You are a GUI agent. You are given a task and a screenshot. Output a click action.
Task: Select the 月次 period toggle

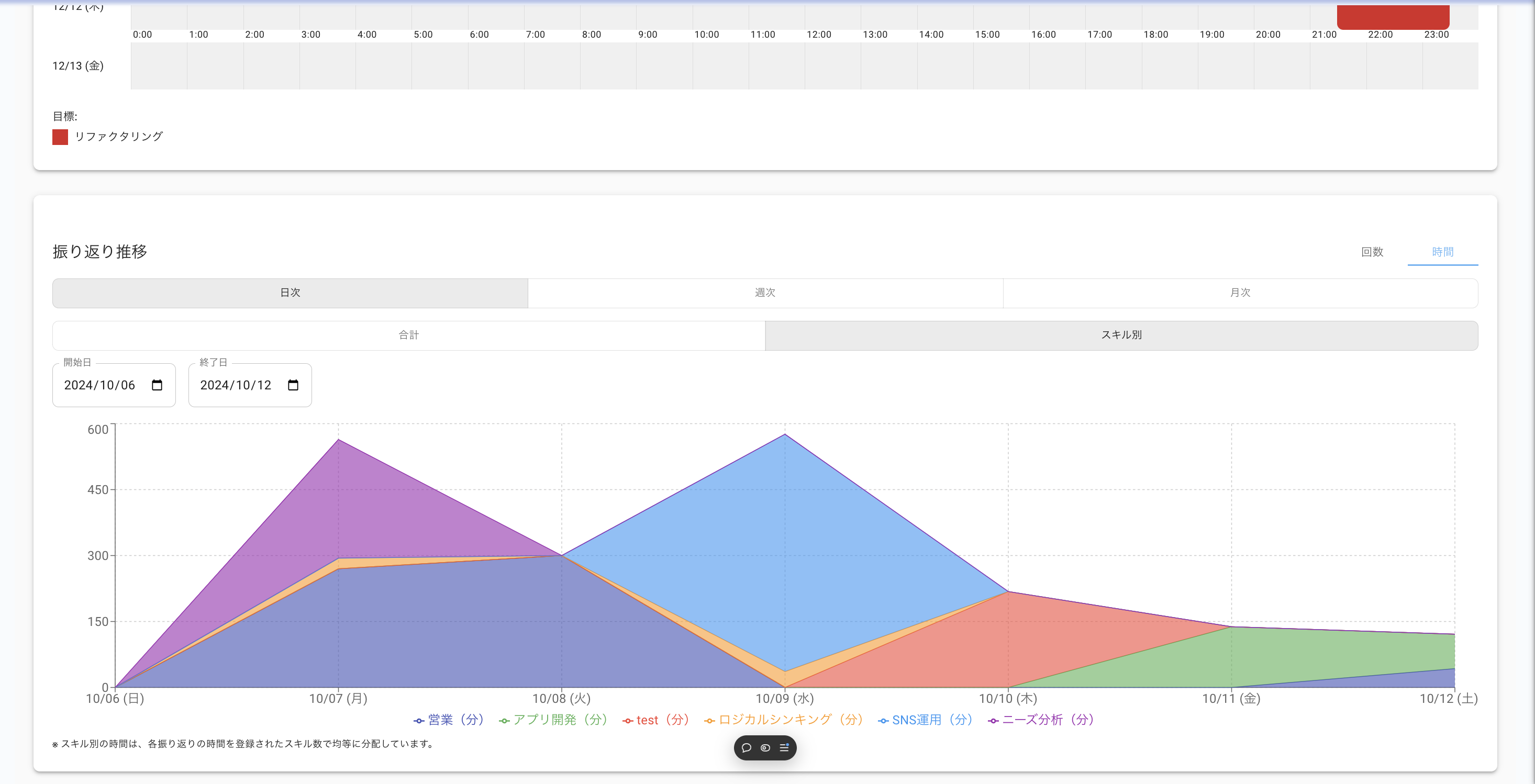[x=1240, y=293]
